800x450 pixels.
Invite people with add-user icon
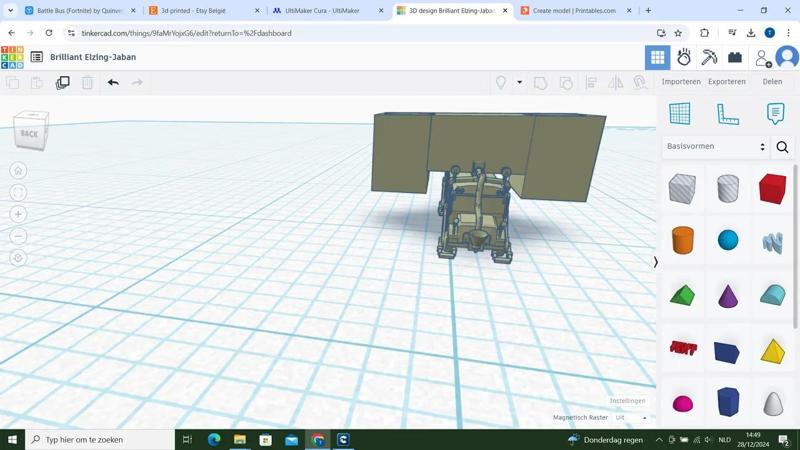pyautogui.click(x=763, y=58)
